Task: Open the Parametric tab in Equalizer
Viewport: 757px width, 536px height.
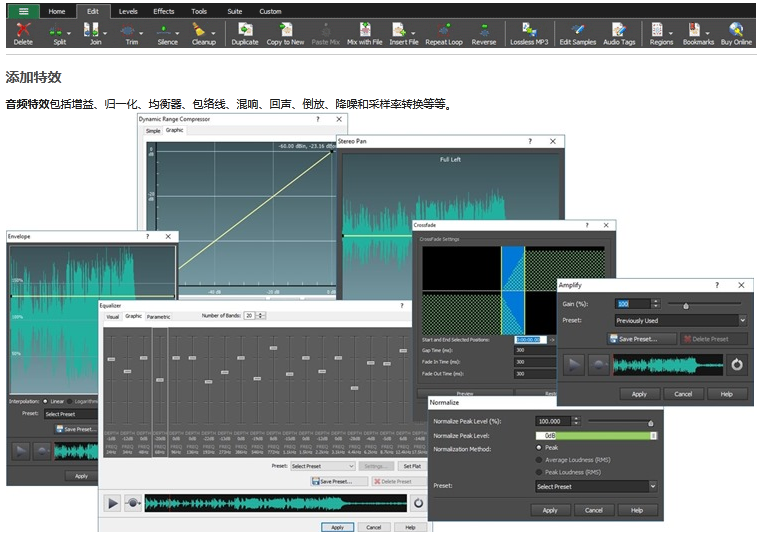Action: tap(158, 316)
